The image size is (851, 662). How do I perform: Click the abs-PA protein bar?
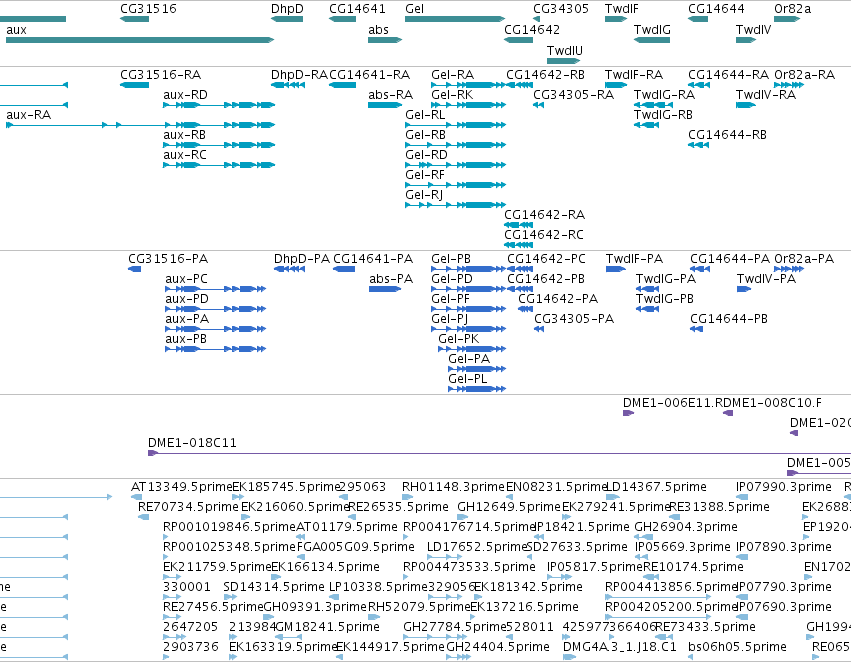[x=385, y=289]
